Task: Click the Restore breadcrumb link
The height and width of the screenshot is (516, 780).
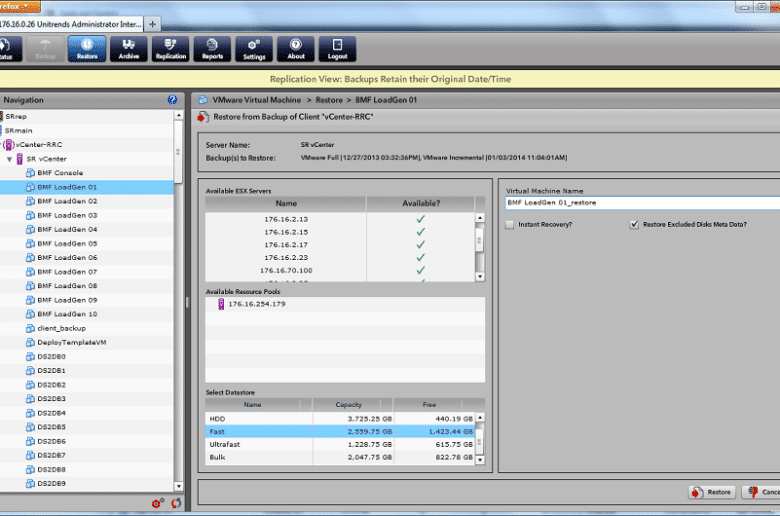Action: [x=329, y=100]
